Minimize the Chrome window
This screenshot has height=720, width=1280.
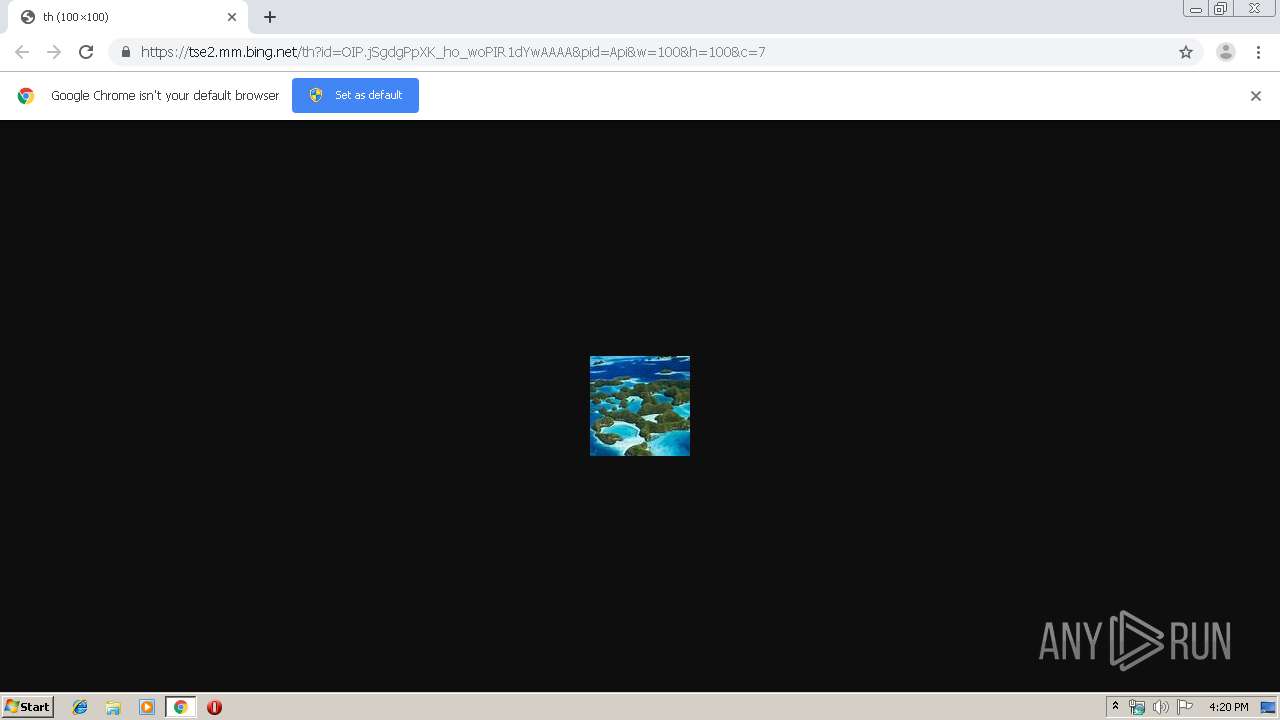[1195, 9]
